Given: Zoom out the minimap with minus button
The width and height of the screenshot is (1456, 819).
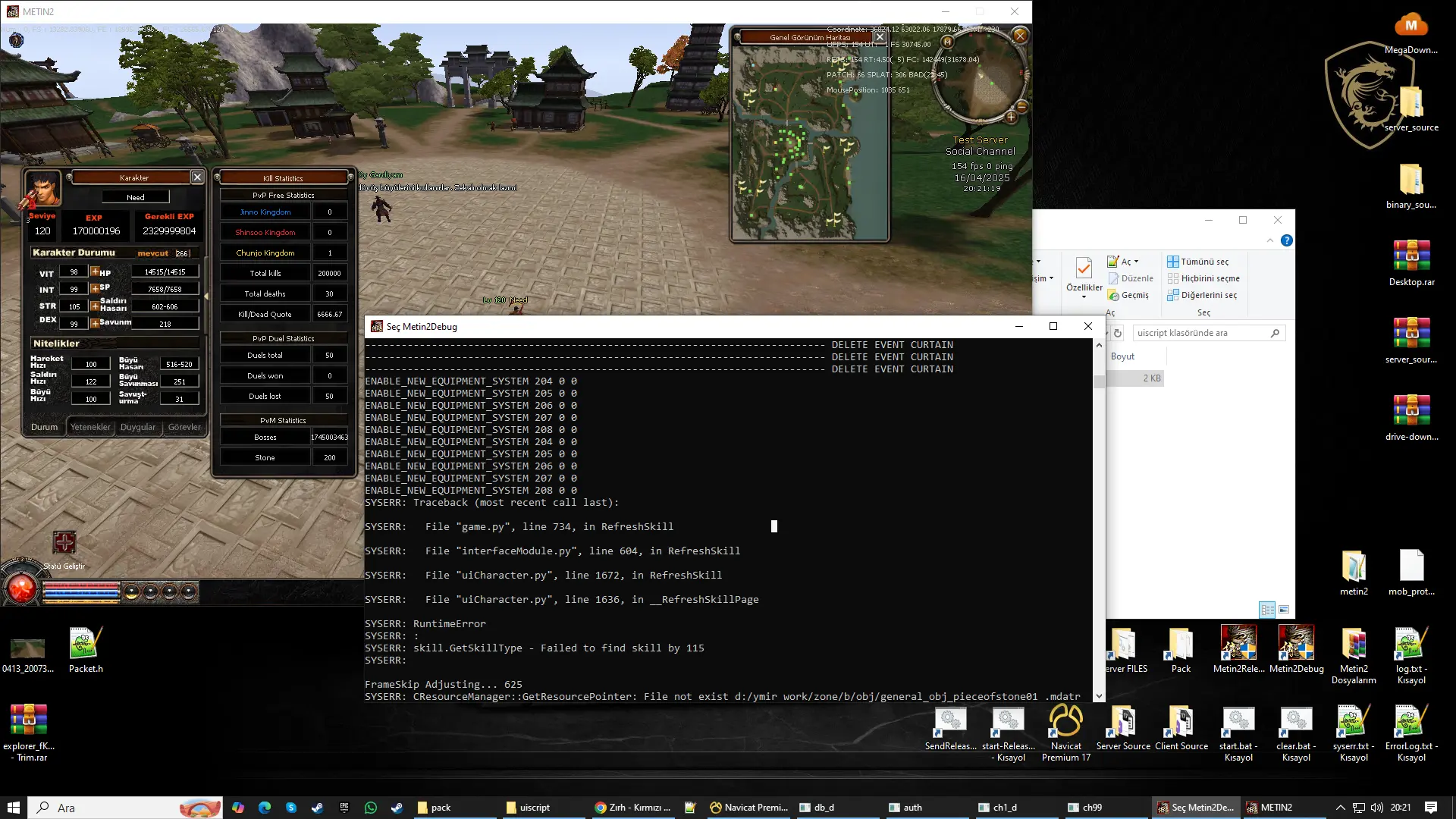Looking at the screenshot, I should click(1021, 107).
